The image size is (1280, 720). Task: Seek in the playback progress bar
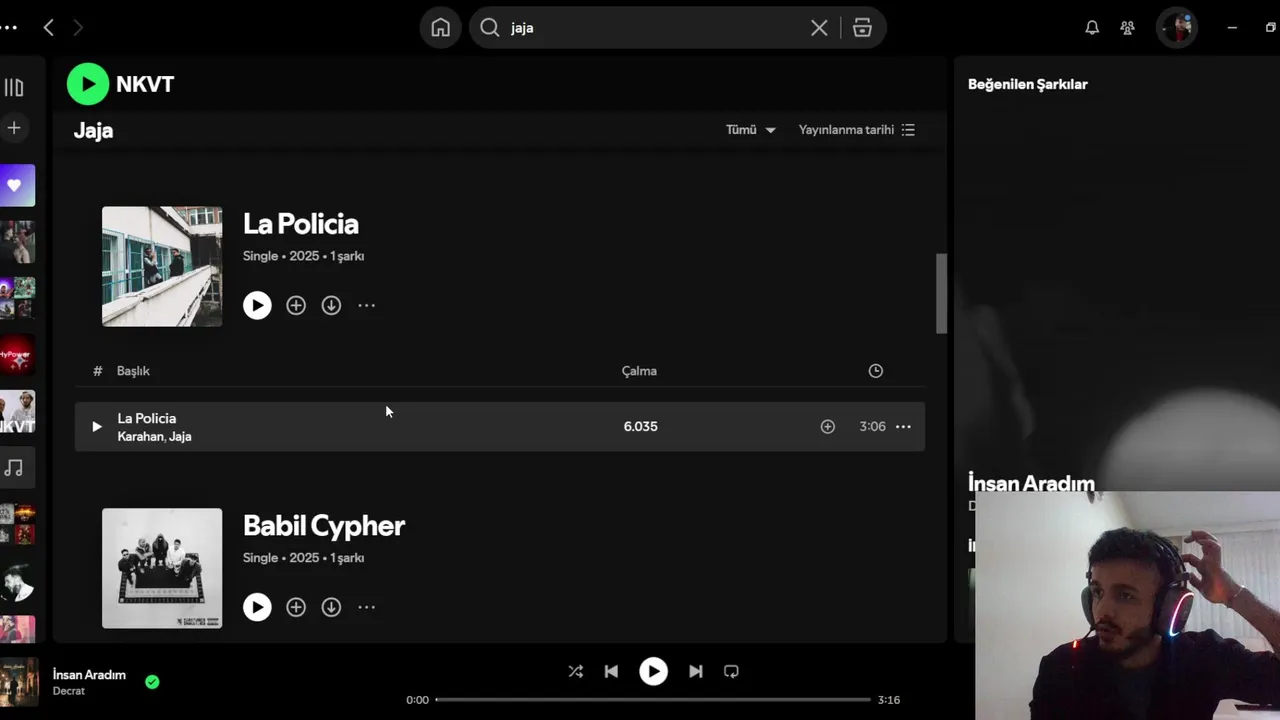point(653,700)
